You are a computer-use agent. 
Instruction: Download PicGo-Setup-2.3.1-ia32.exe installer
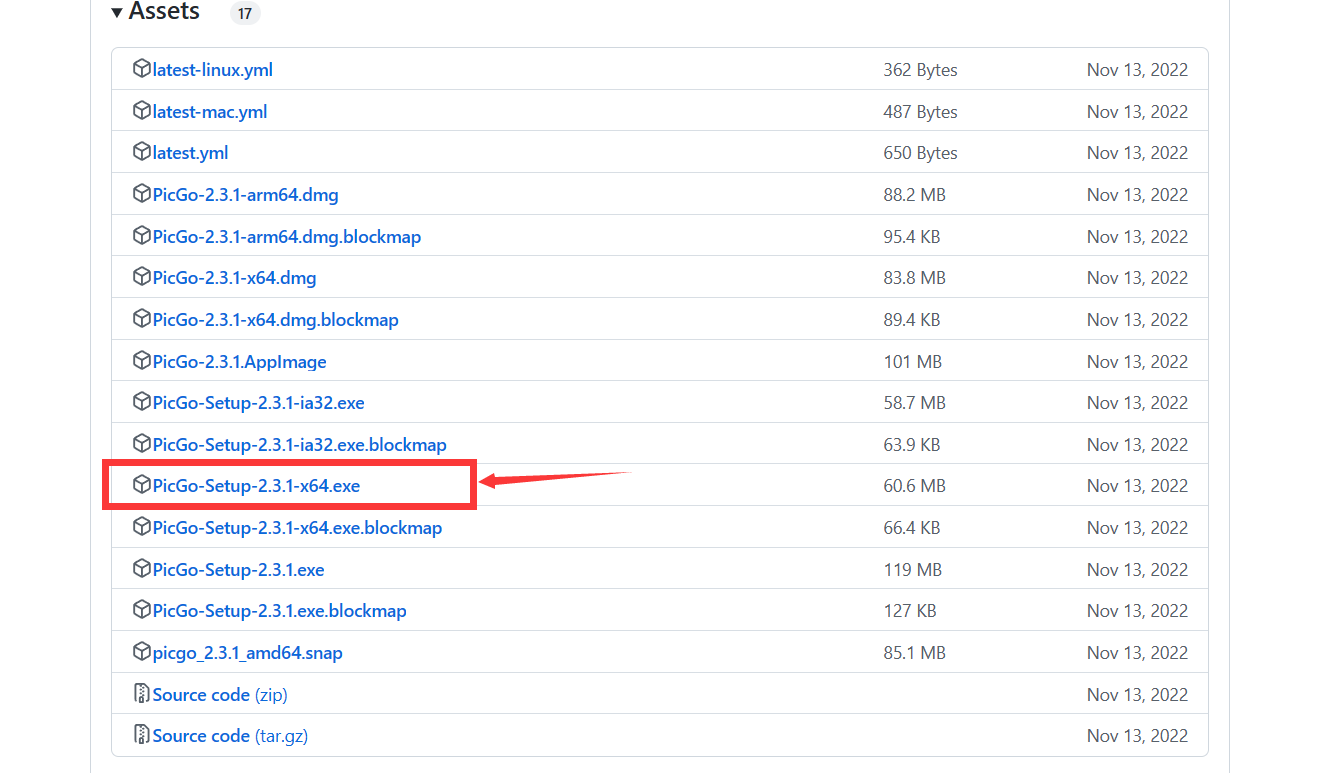pos(258,403)
